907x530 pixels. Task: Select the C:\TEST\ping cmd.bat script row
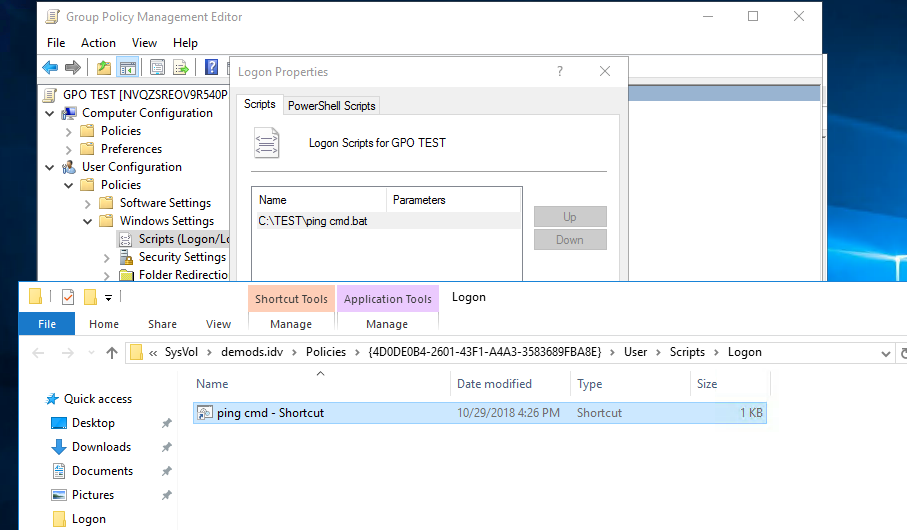click(388, 221)
